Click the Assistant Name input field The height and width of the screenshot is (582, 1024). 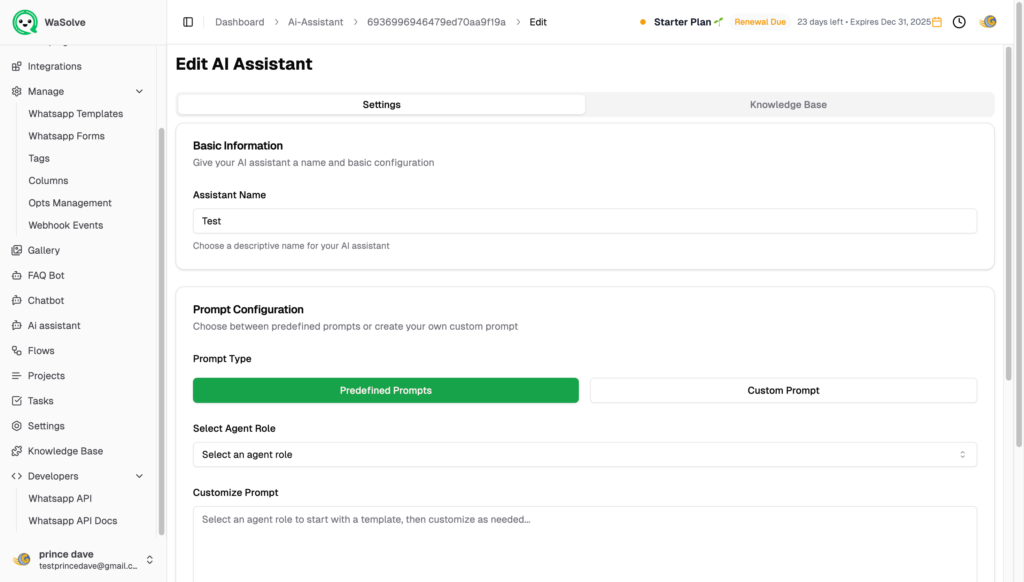tap(584, 221)
